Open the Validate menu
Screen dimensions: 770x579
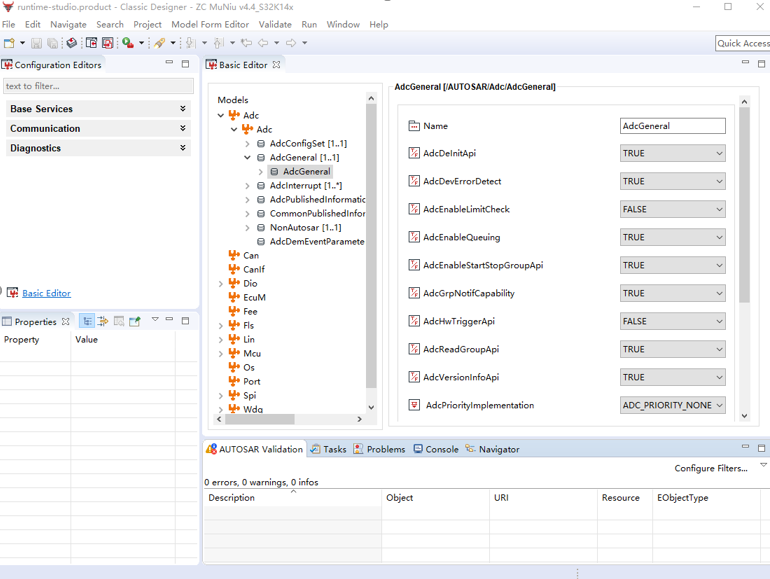275,24
